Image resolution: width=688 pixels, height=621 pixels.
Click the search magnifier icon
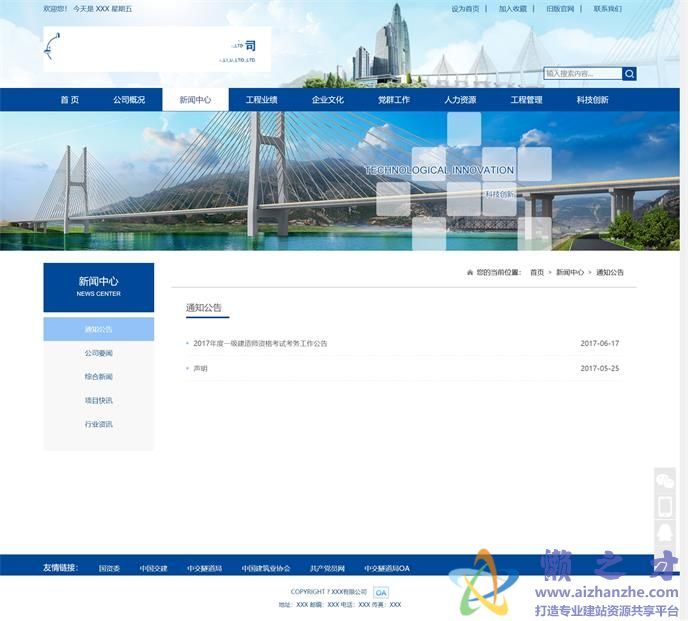629,73
